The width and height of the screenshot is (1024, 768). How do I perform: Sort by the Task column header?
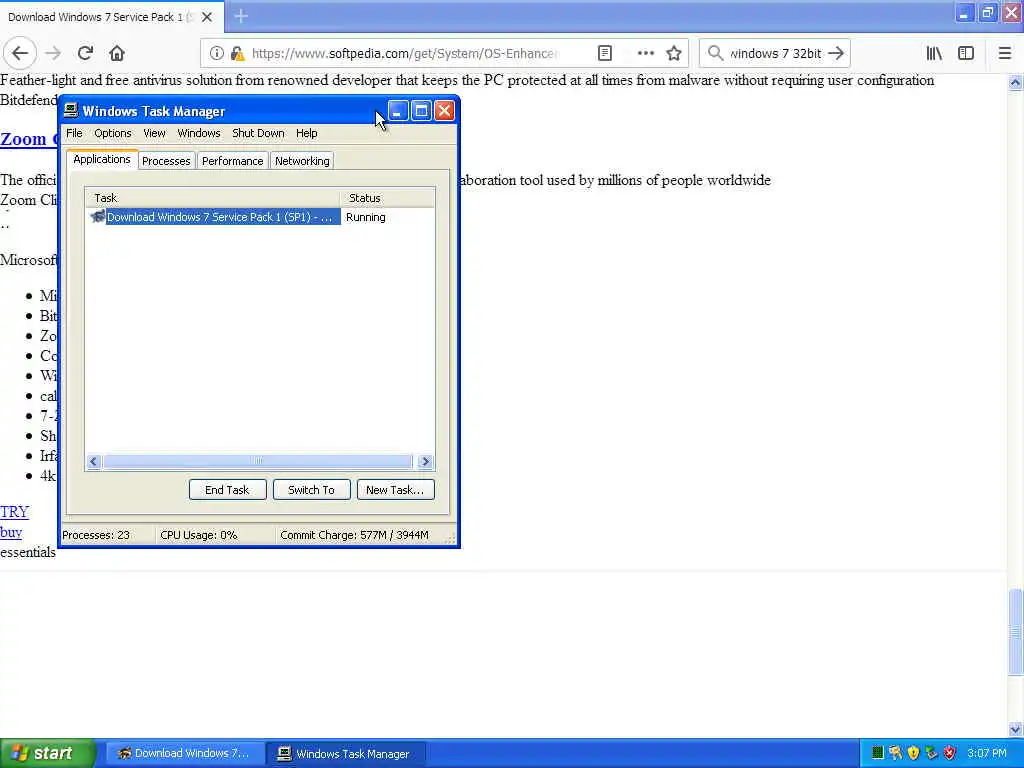pyautogui.click(x=213, y=198)
